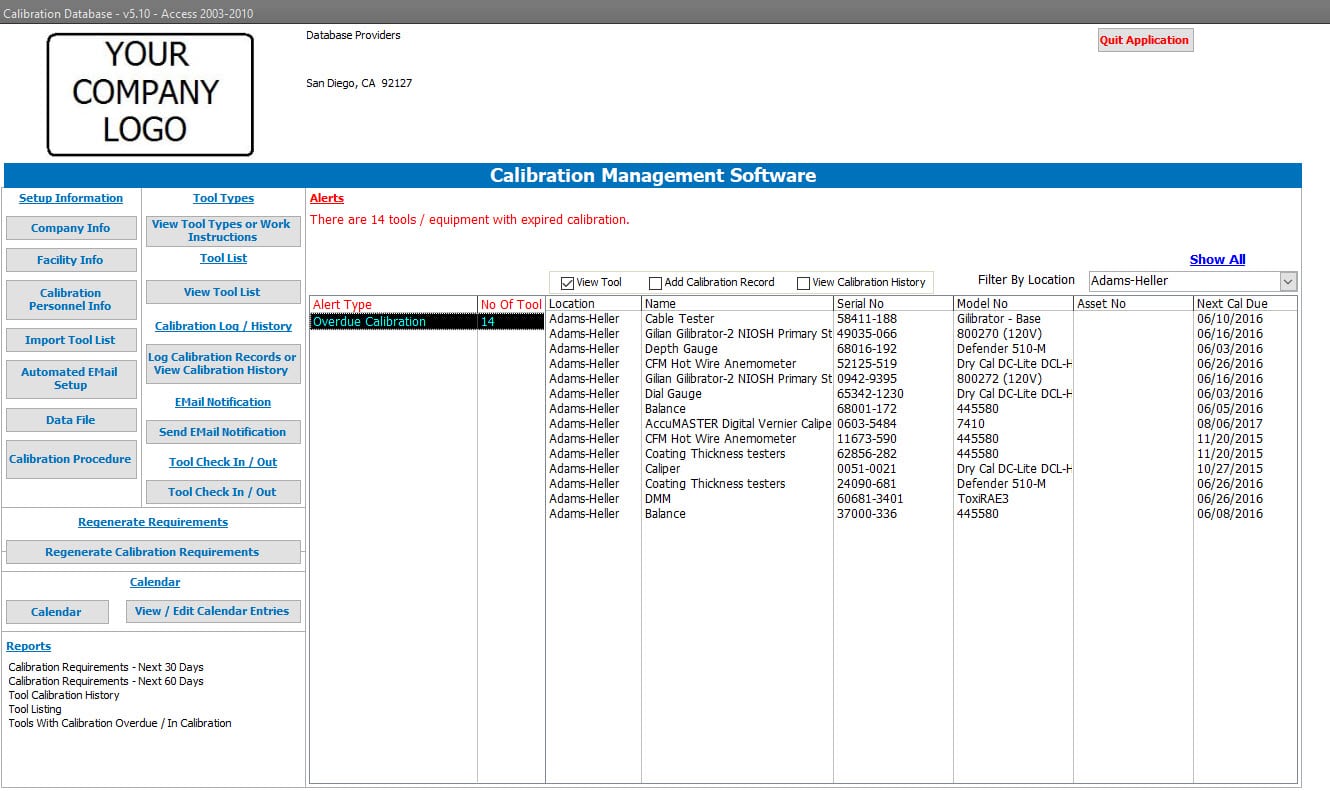Open Tools With Calibration Overdue report
Image resolution: width=1330 pixels, height=791 pixels.
point(120,723)
